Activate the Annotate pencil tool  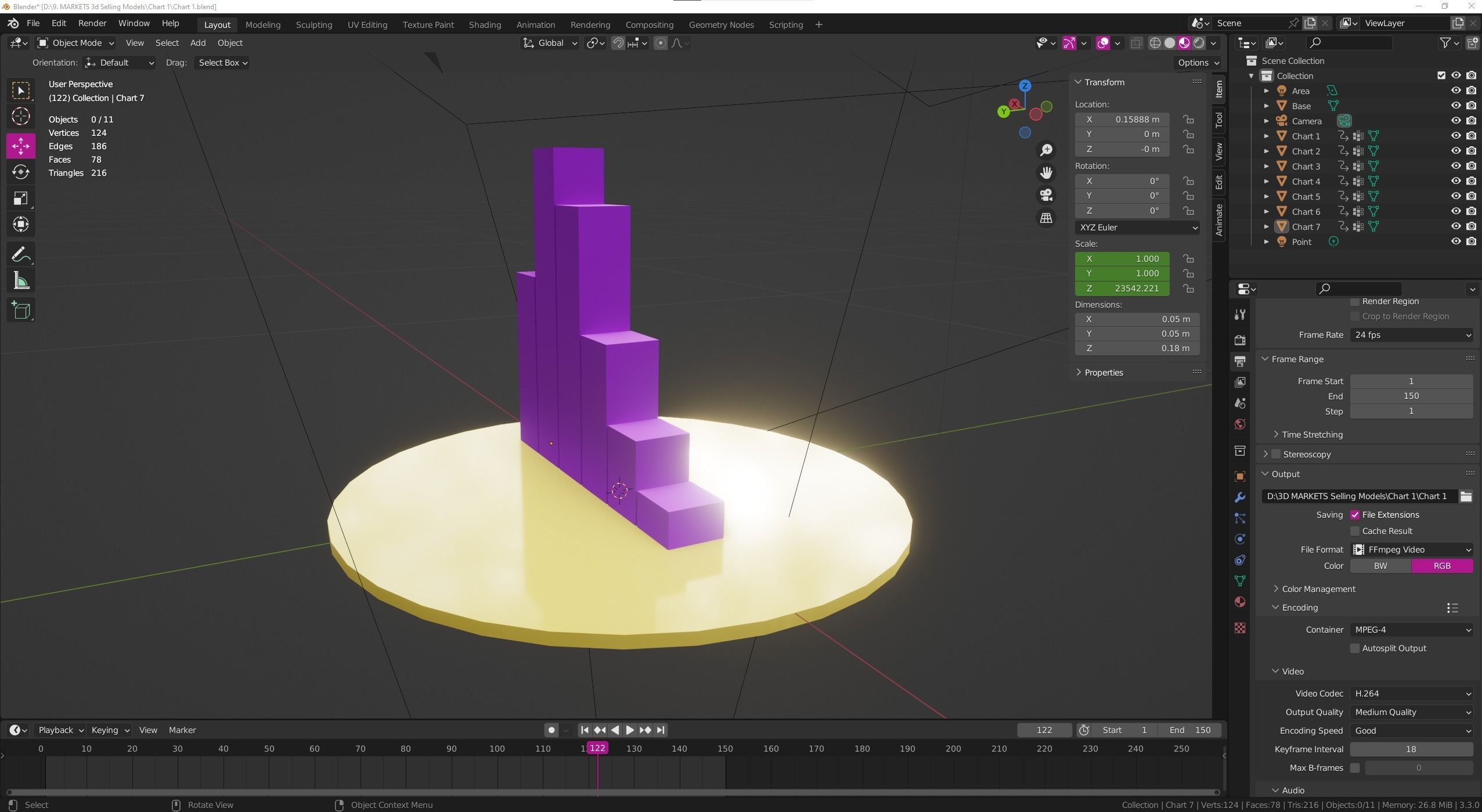click(x=21, y=254)
